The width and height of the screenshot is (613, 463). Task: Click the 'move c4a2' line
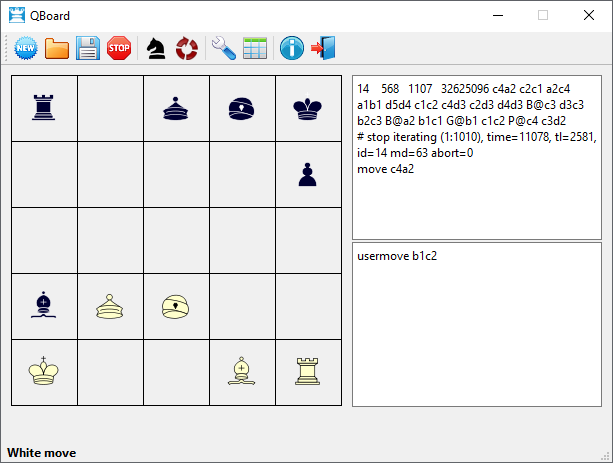[x=385, y=169]
